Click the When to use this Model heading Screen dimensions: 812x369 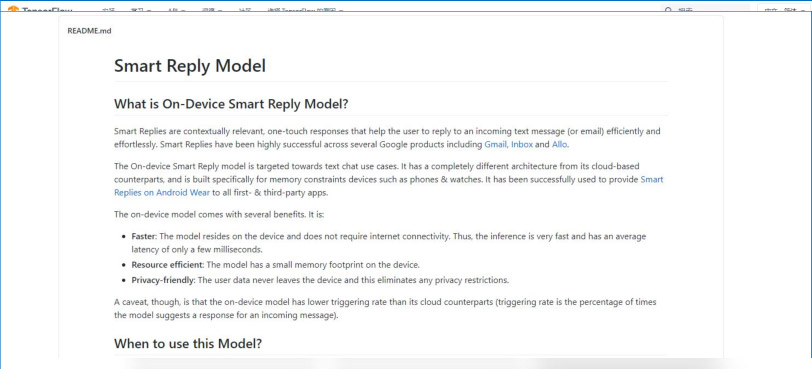188,344
